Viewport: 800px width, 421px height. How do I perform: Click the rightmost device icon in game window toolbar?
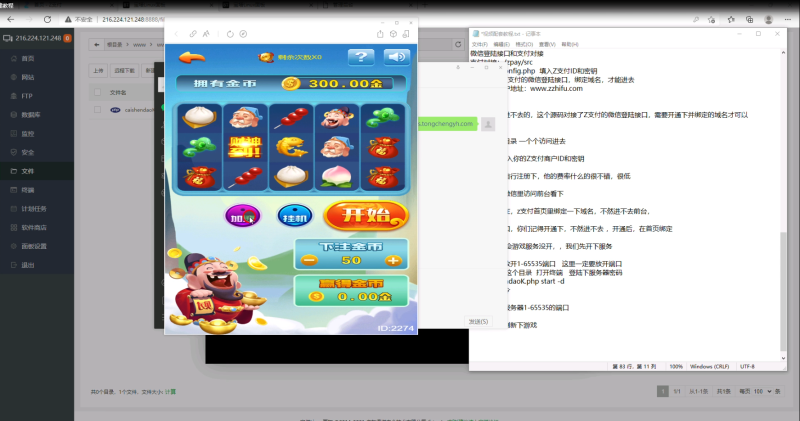(406, 34)
